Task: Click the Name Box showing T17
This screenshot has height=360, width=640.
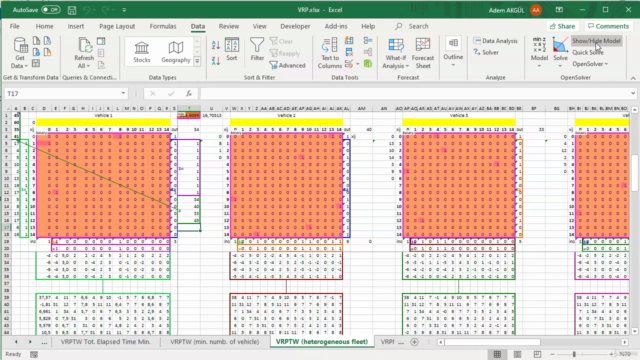Action: pyautogui.click(x=61, y=93)
